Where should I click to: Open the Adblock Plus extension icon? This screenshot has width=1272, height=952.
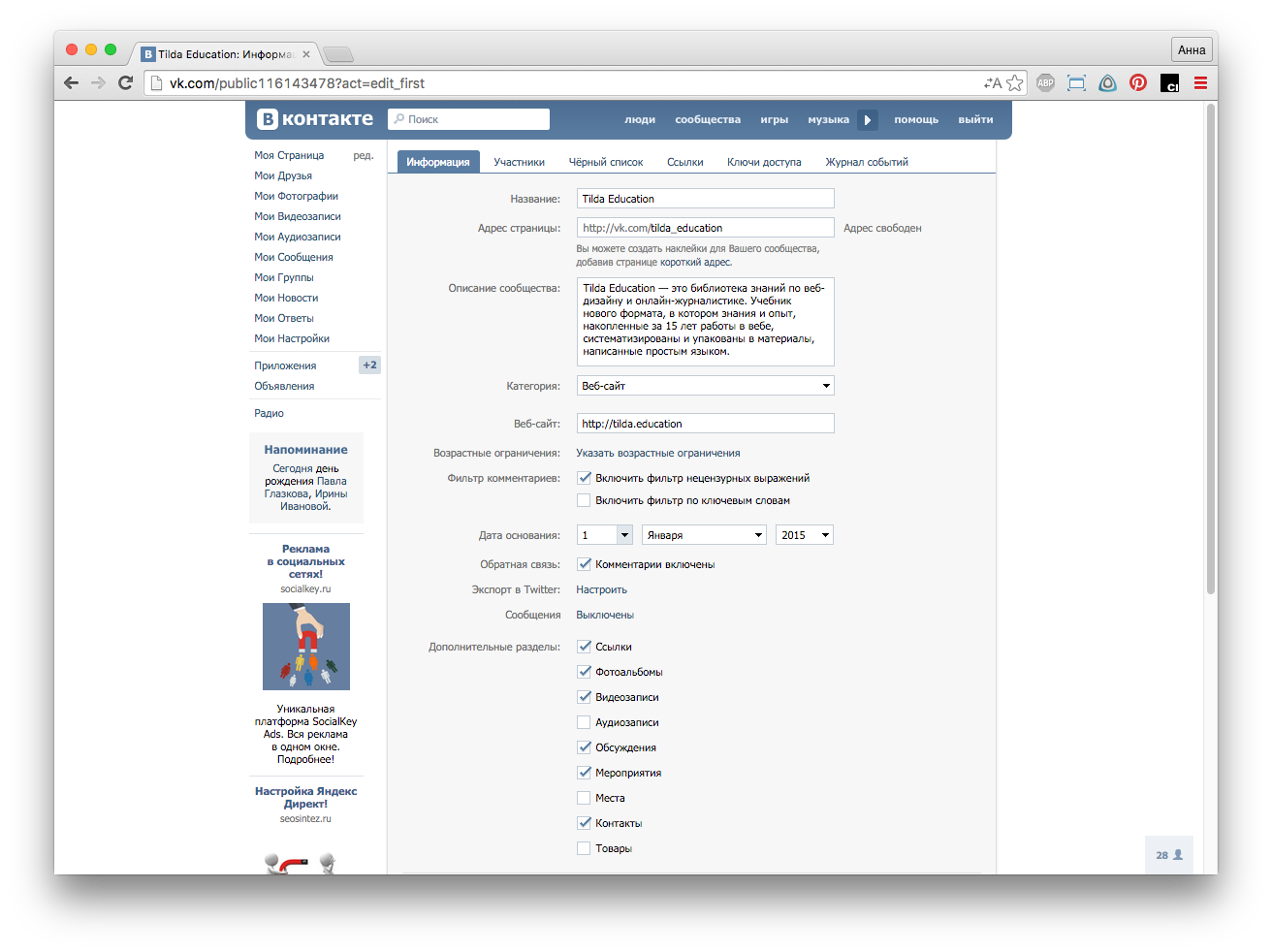[x=1045, y=83]
